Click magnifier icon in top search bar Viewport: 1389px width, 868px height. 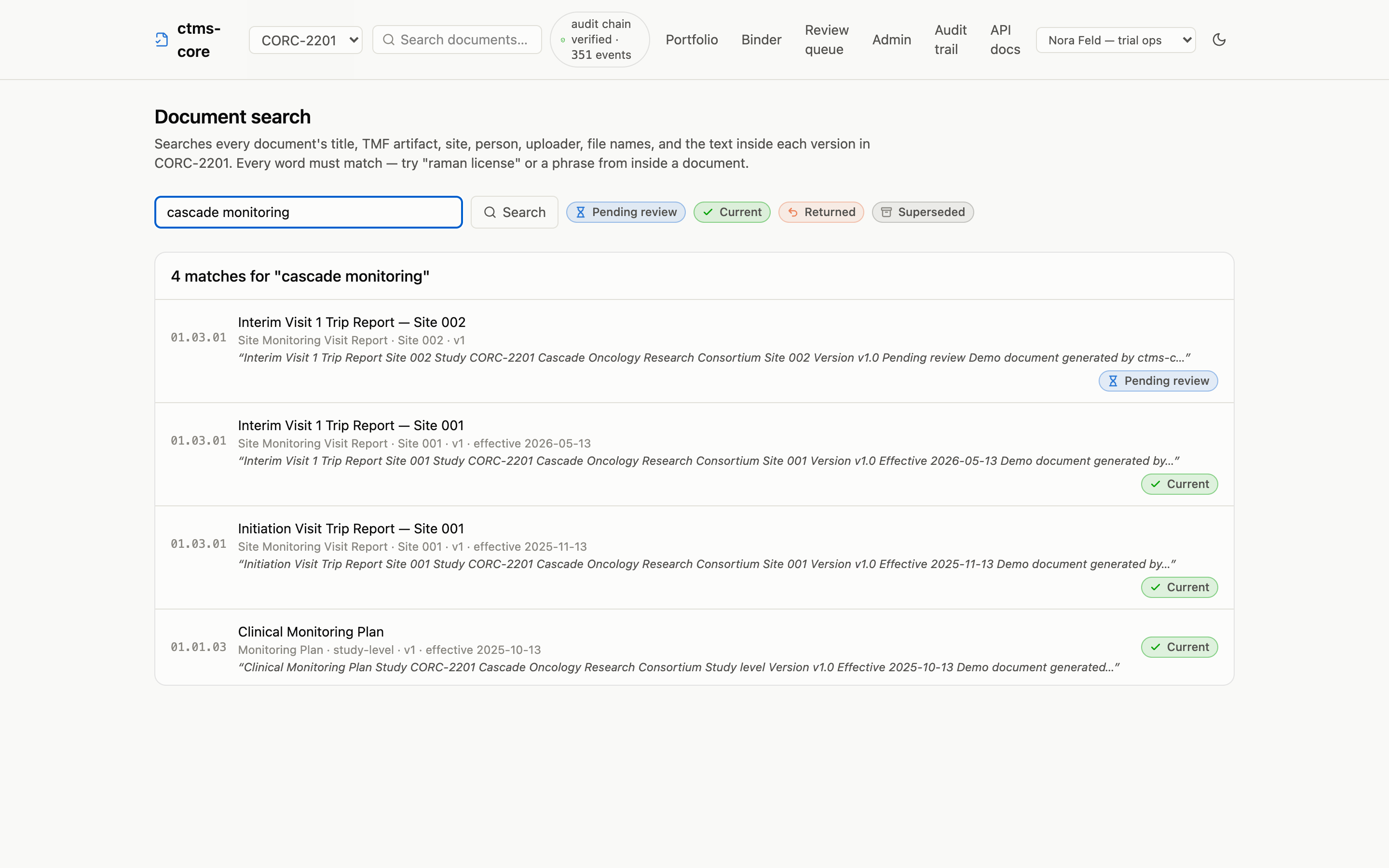(x=389, y=40)
